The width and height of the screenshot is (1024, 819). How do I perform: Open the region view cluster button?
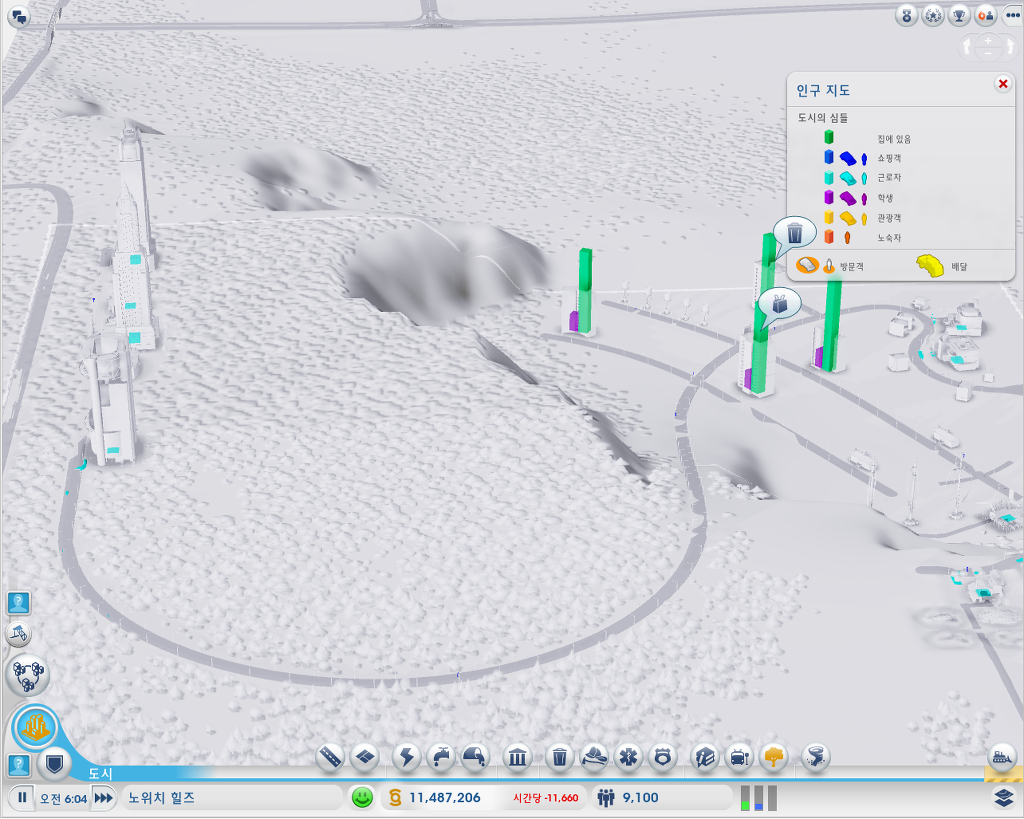click(28, 675)
